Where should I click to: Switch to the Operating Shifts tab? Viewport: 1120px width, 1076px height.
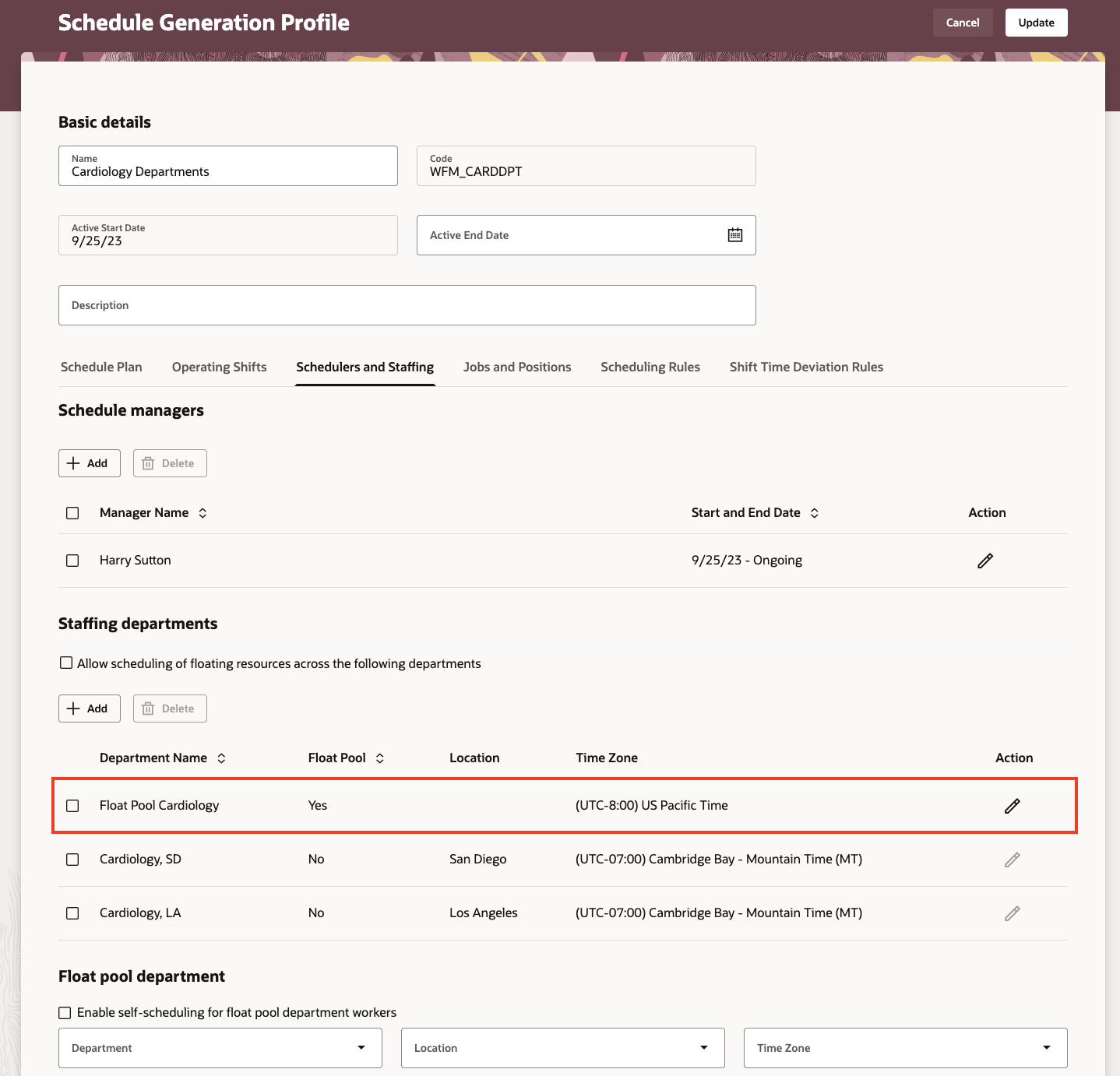pyautogui.click(x=219, y=367)
